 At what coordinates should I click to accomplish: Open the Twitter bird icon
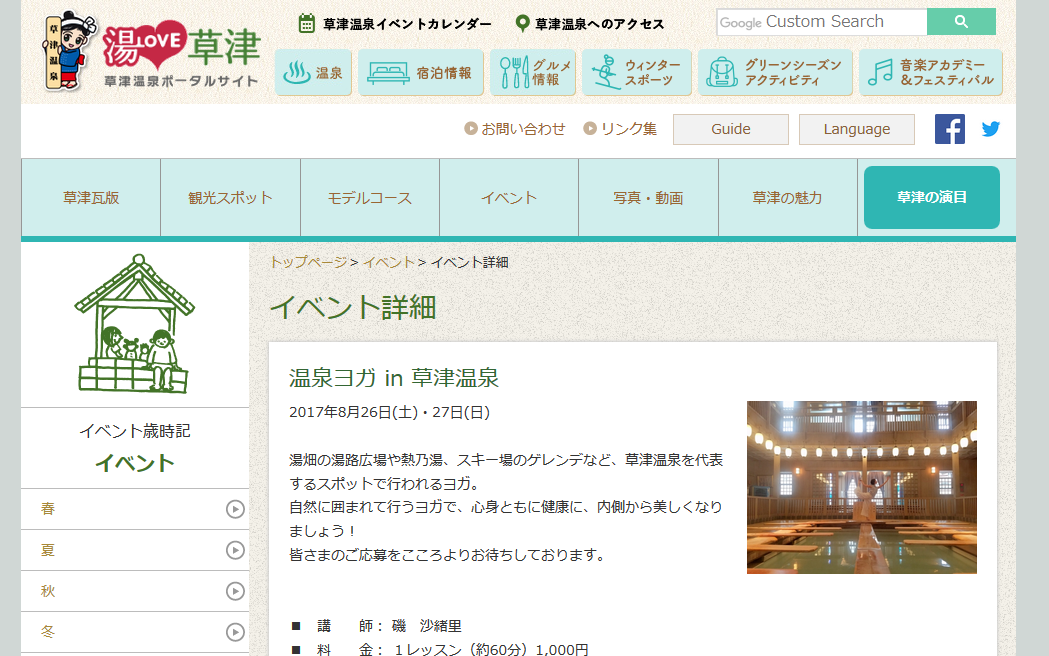(x=991, y=128)
